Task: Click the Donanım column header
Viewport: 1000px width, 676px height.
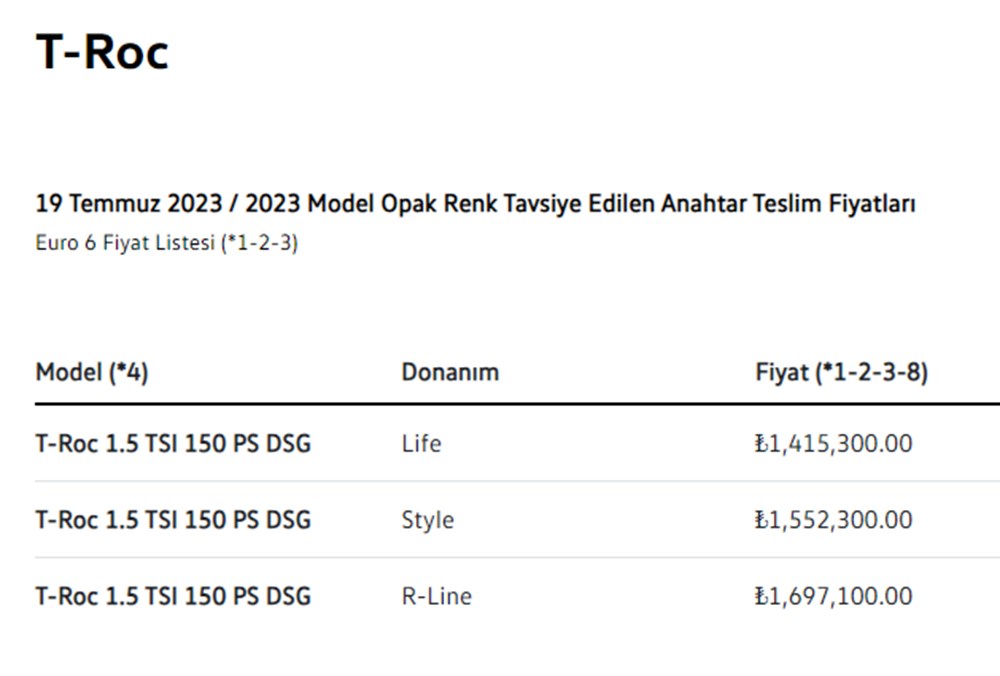Action: pyautogui.click(x=450, y=373)
